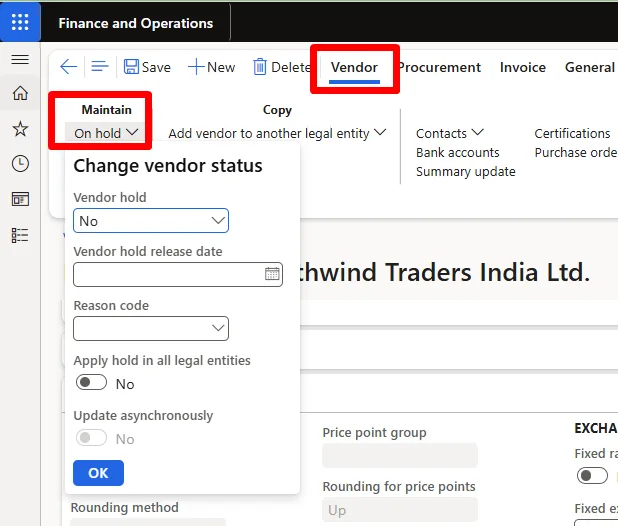Open Recent clock icon in sidebar

(x=20, y=164)
